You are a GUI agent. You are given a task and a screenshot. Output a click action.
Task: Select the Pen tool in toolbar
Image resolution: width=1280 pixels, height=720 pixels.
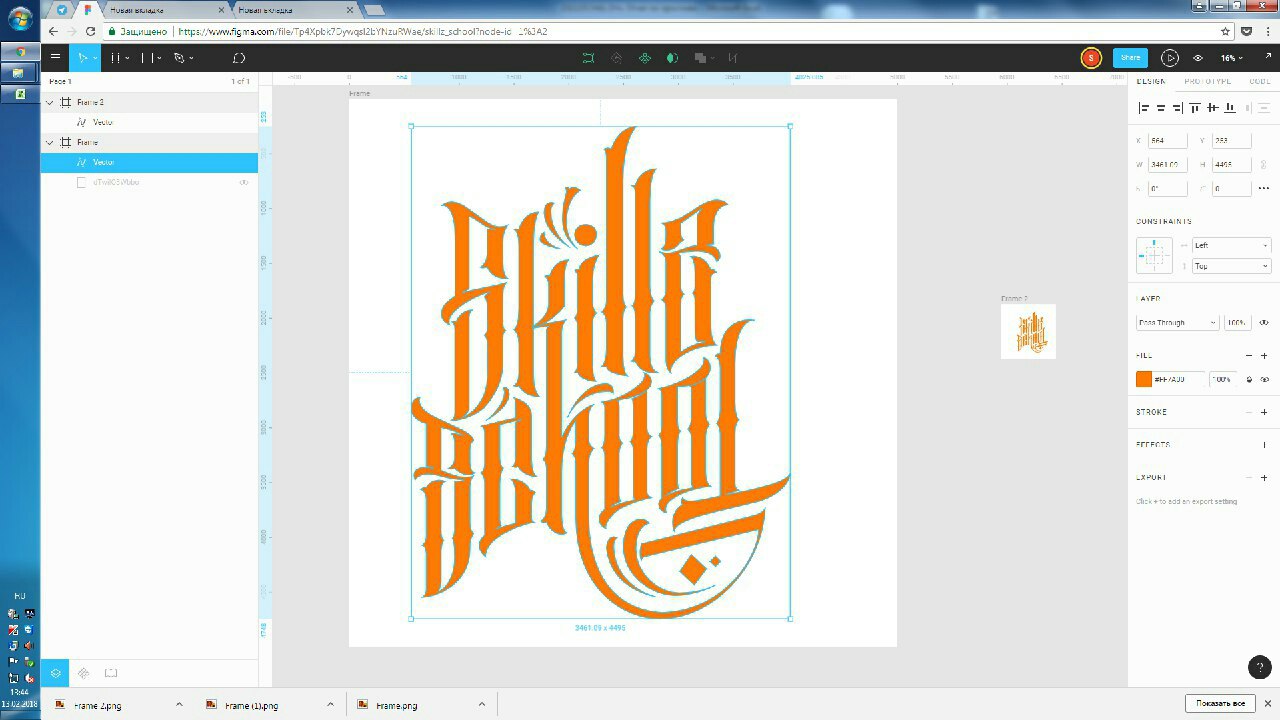click(x=179, y=58)
